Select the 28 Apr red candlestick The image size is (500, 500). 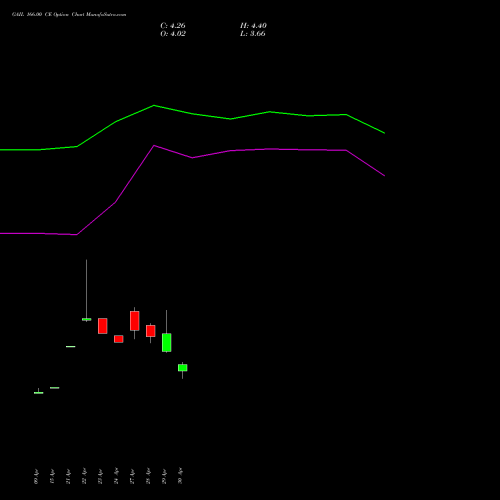pyautogui.click(x=150, y=331)
